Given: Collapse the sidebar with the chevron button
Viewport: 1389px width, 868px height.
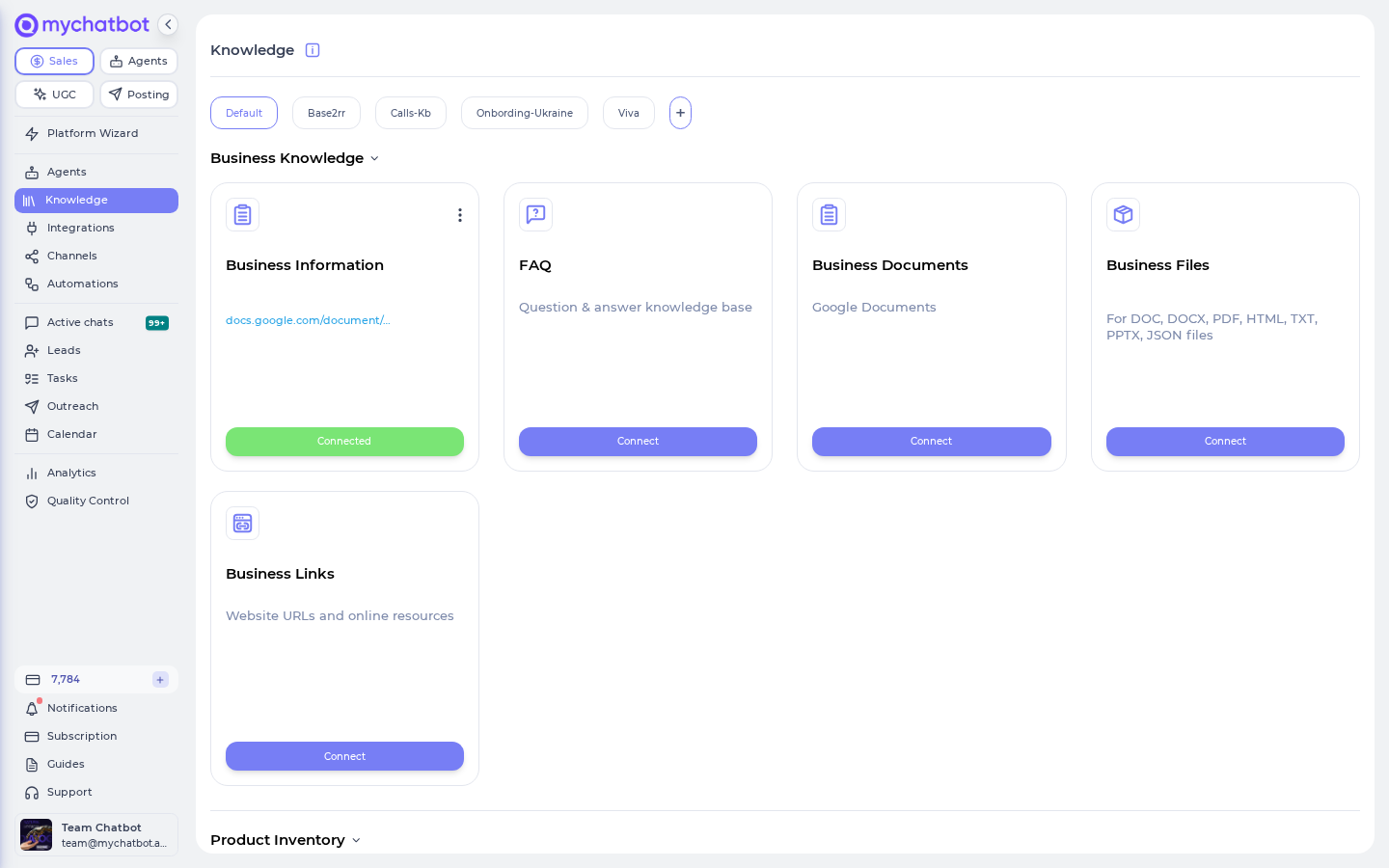Looking at the screenshot, I should 168,25.
